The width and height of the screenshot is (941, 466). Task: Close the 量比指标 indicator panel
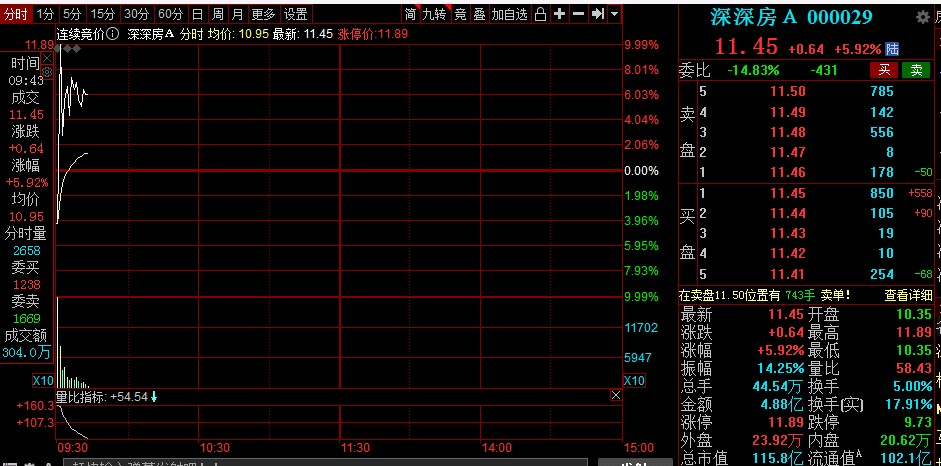(x=616, y=395)
